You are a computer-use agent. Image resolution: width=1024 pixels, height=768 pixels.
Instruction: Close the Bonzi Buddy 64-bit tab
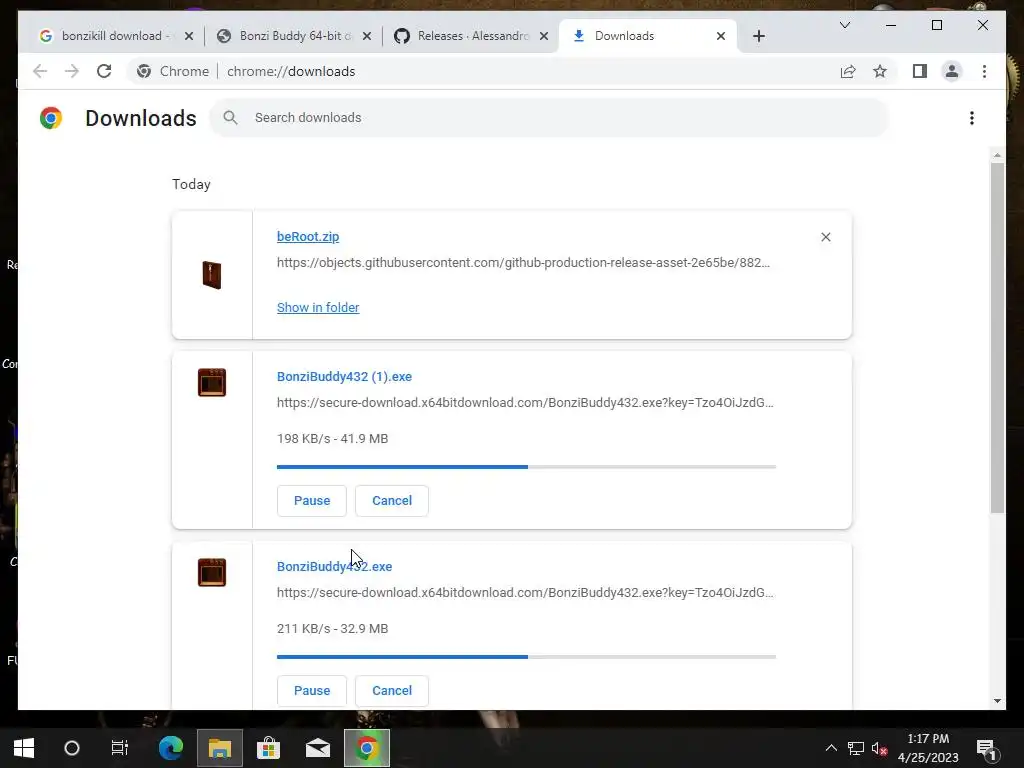coord(367,36)
